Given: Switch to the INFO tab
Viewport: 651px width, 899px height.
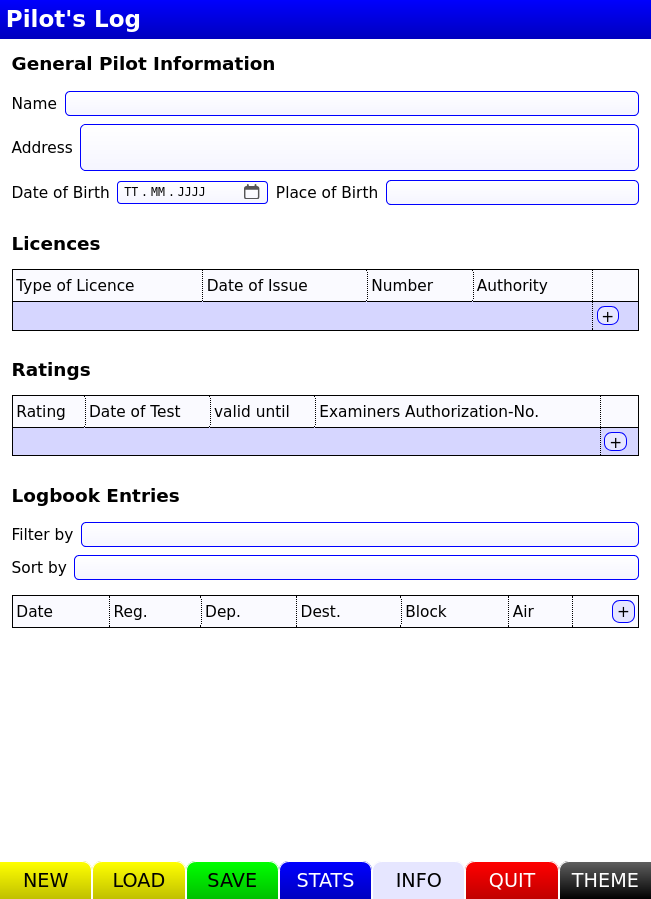Looking at the screenshot, I should pos(419,880).
